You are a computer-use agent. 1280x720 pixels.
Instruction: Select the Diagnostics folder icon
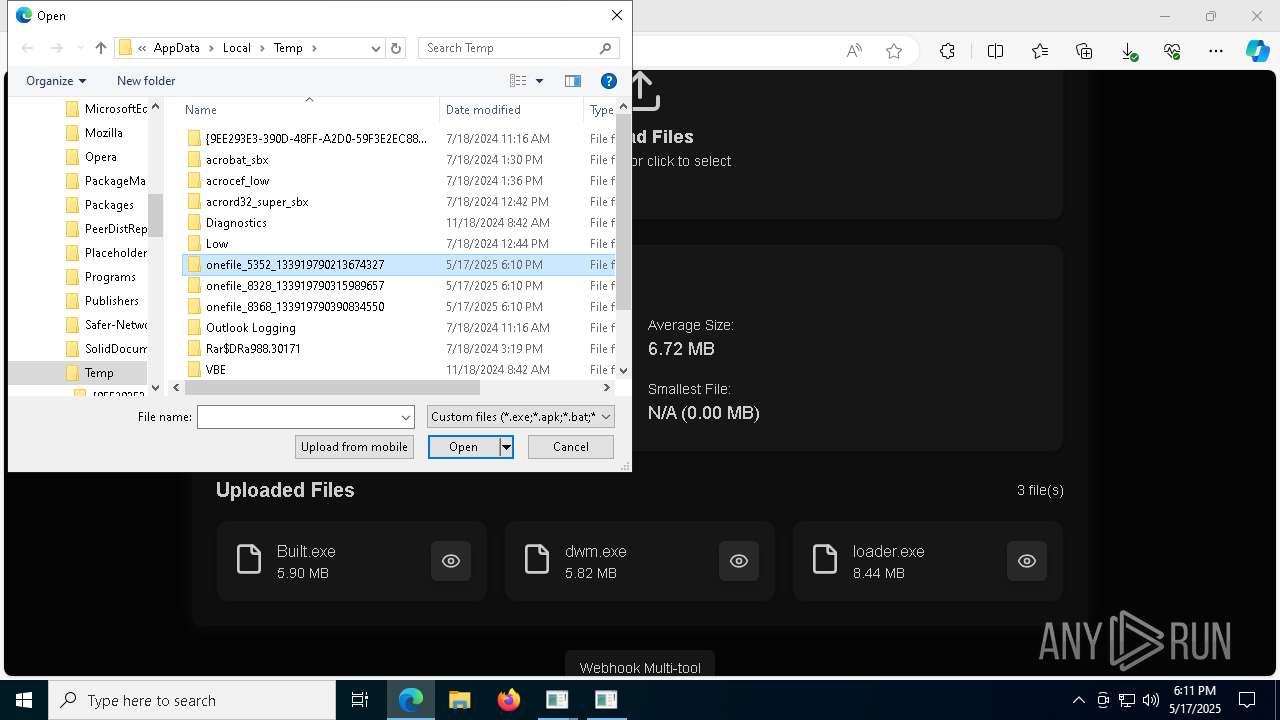pos(195,222)
